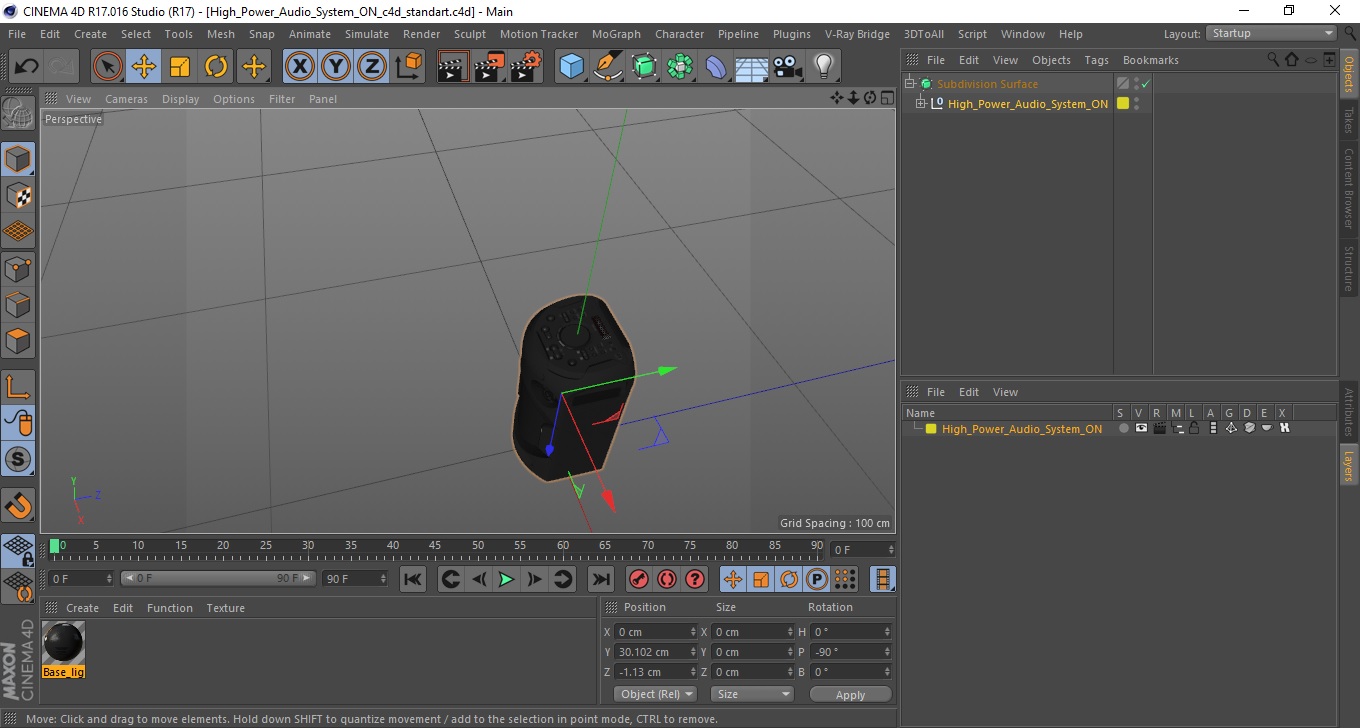Image resolution: width=1360 pixels, height=728 pixels.
Task: Click the Bend deformer icon
Action: [x=716, y=67]
